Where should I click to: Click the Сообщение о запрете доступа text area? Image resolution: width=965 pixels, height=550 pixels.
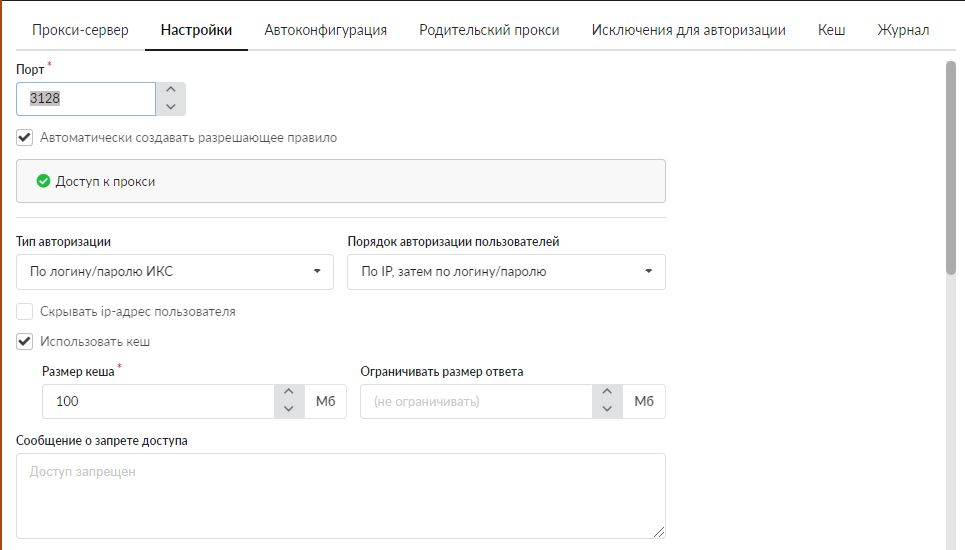[340, 496]
